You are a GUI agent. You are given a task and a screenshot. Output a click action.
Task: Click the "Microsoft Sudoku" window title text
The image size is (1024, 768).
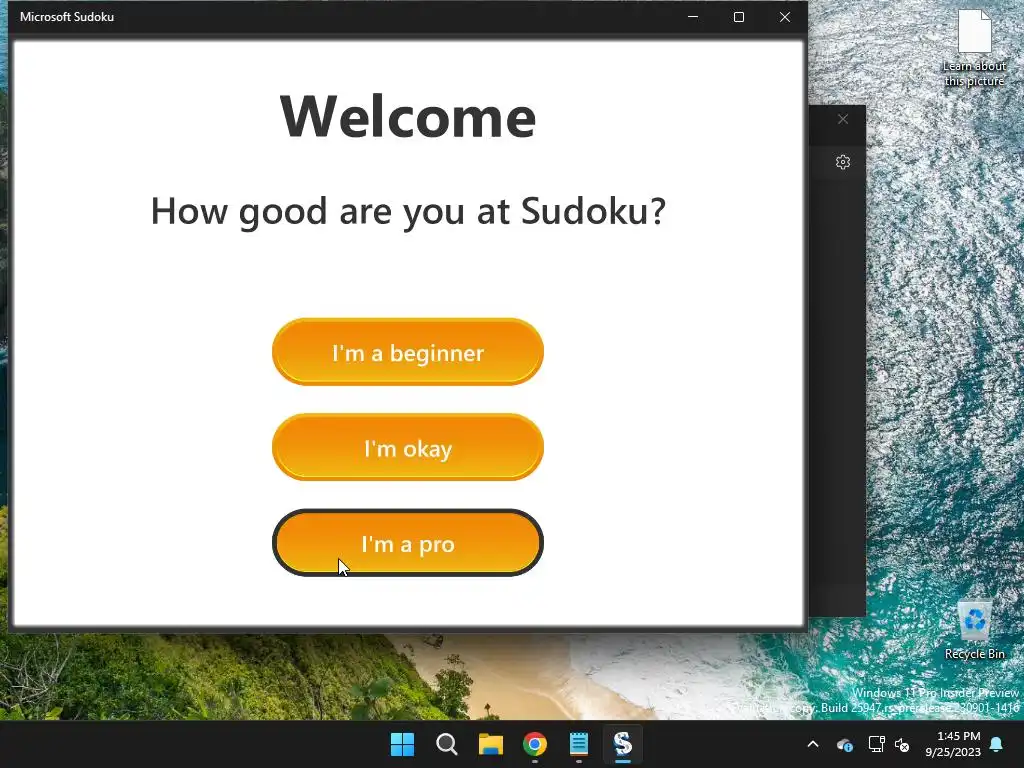[67, 17]
